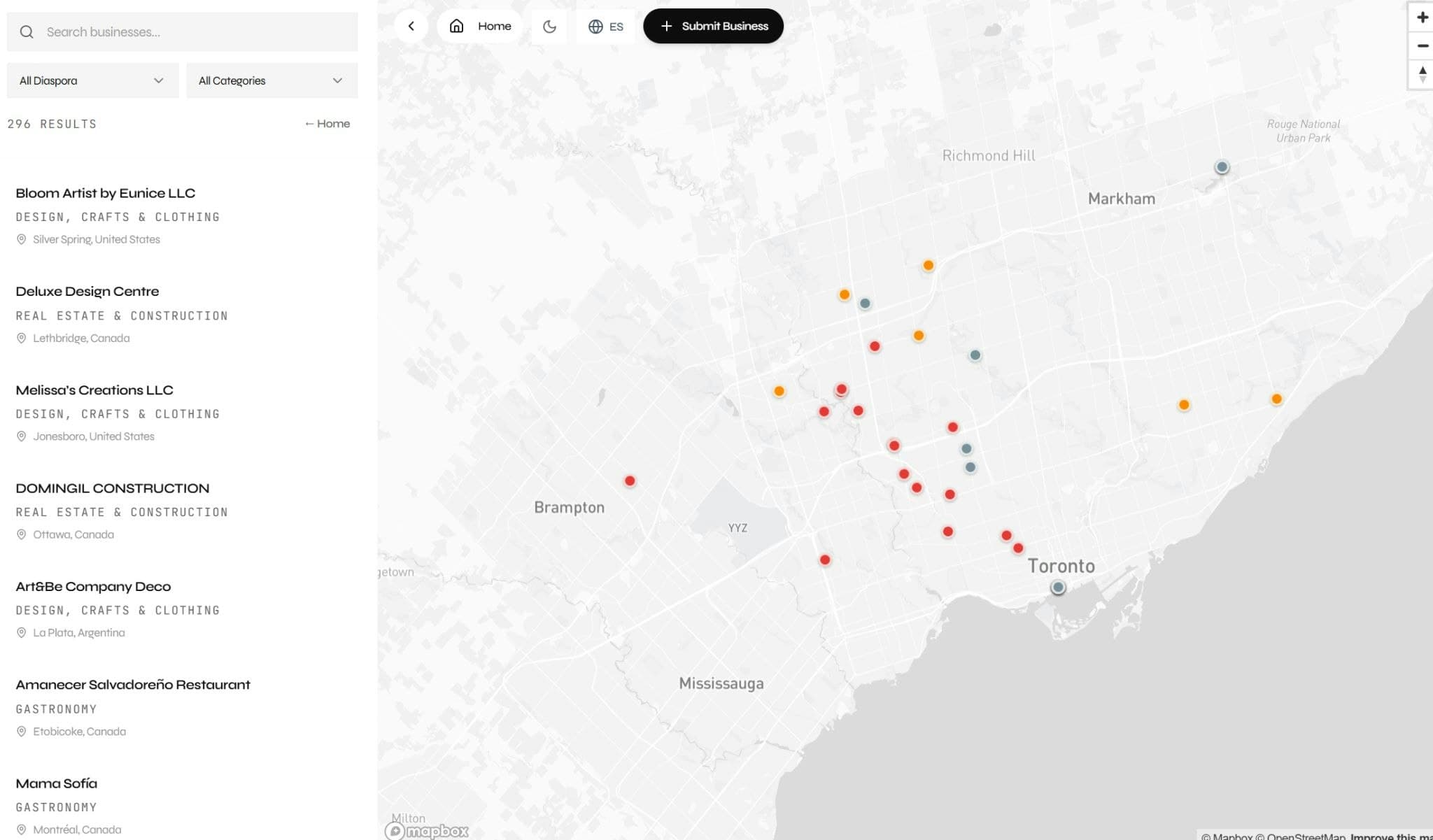This screenshot has width=1433, height=840.
Task: Open the All Categories dropdown
Action: (271, 80)
